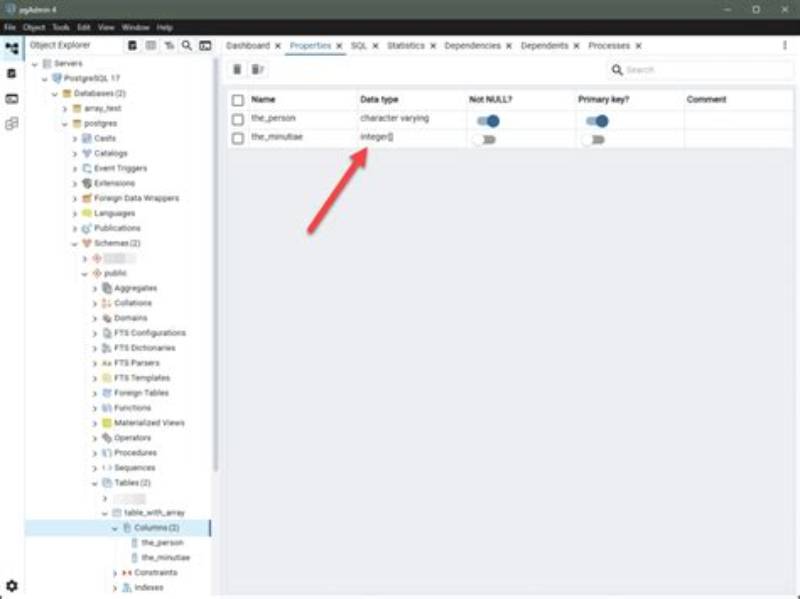Image resolution: width=800 pixels, height=599 pixels.
Task: Collapse the Tables (2) node
Action: [x=95, y=483]
